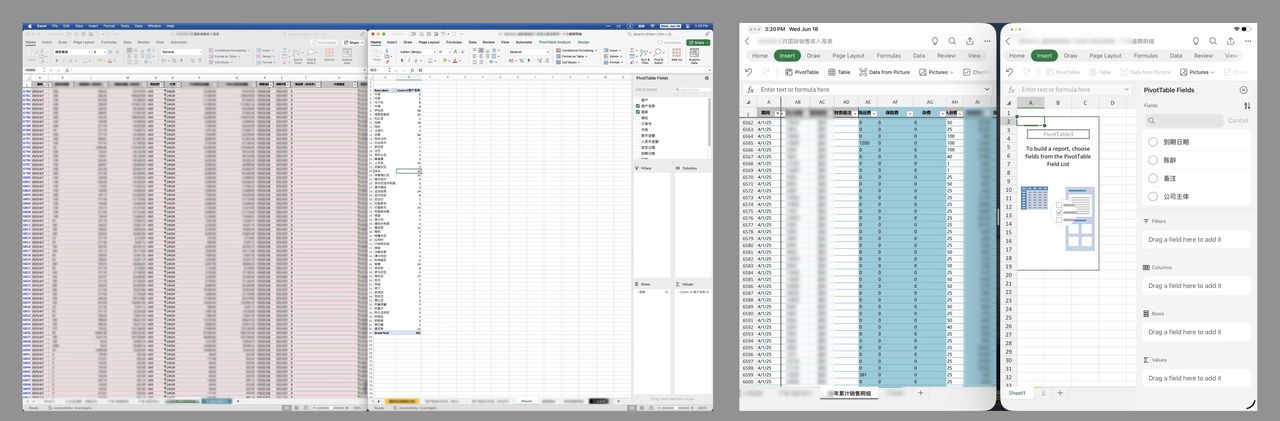
Task: Click Bold button in right Mac window
Action: point(402,61)
